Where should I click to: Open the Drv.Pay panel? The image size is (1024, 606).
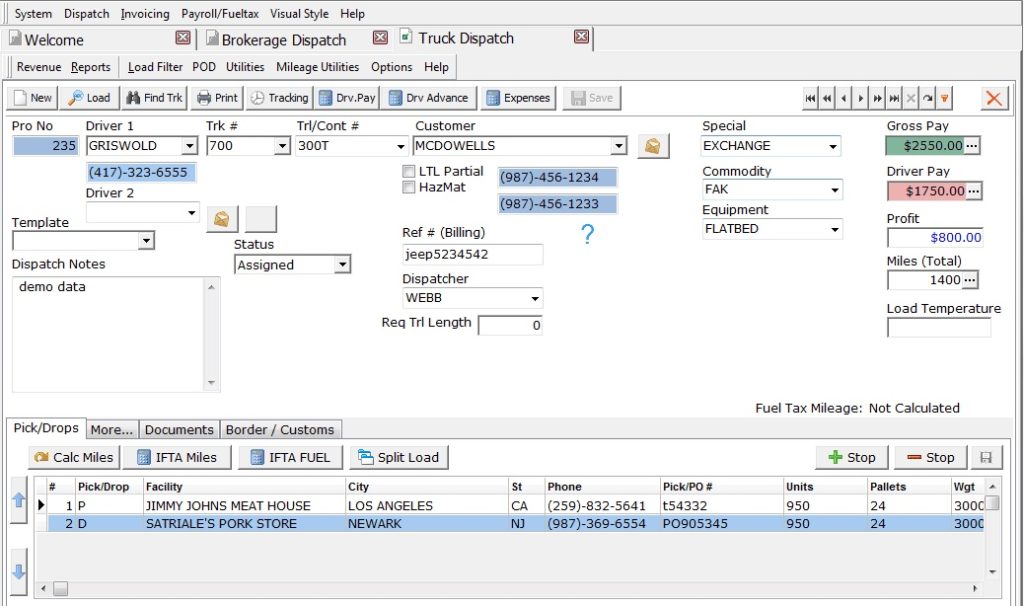(351, 97)
